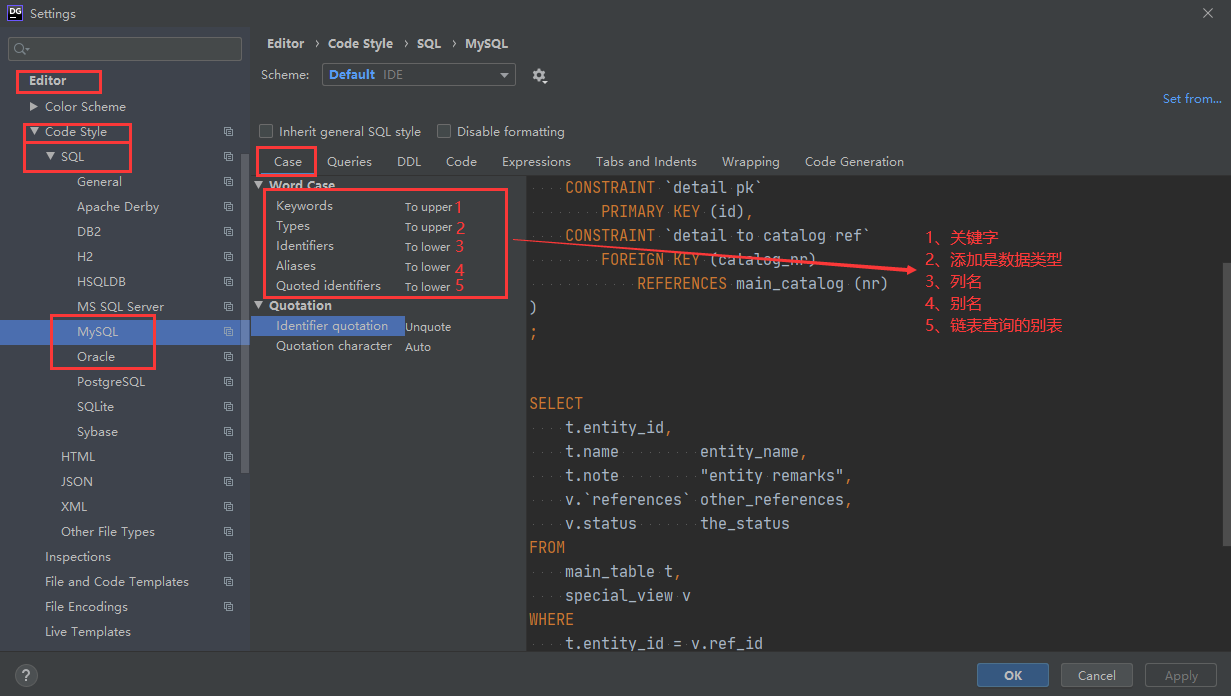Click the Apply button
Viewport: 1231px width, 696px height.
[1181, 675]
